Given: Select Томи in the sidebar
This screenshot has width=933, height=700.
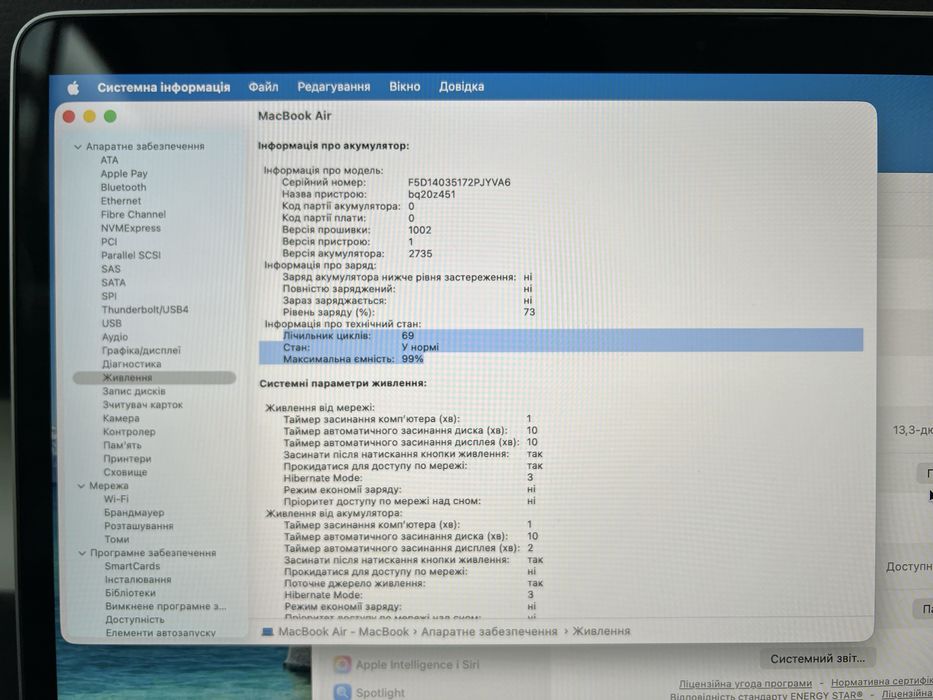Looking at the screenshot, I should click(117, 539).
